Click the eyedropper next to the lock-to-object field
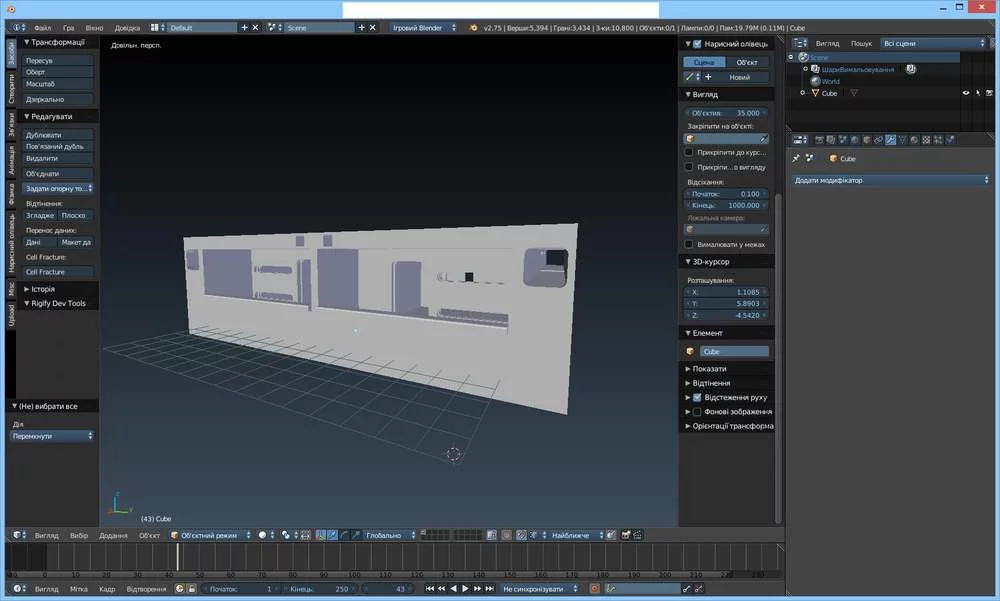 764,139
